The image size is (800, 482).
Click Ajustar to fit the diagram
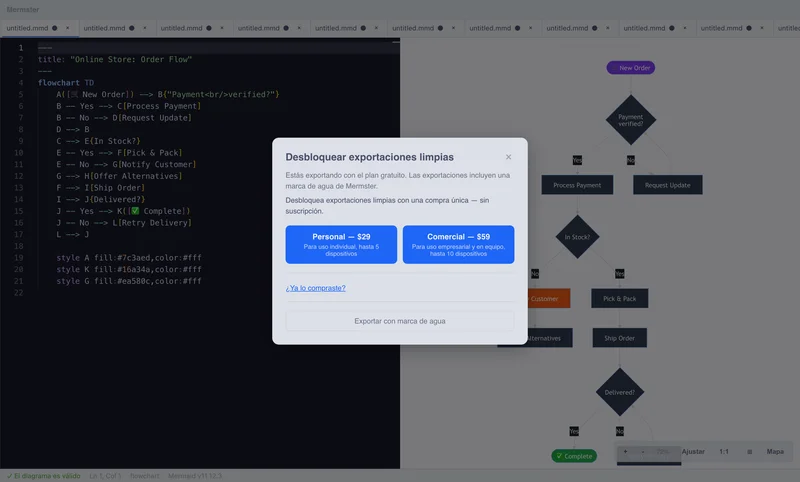pos(693,452)
